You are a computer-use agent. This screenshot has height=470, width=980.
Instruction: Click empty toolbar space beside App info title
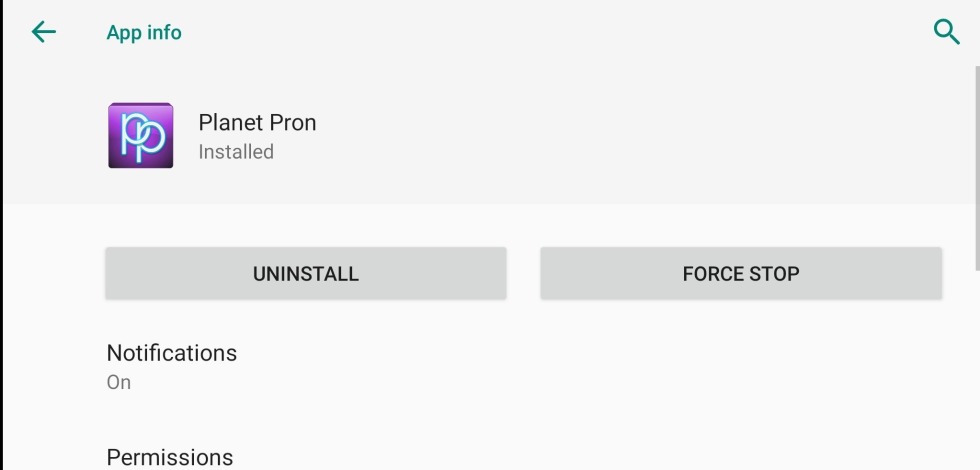pos(550,32)
